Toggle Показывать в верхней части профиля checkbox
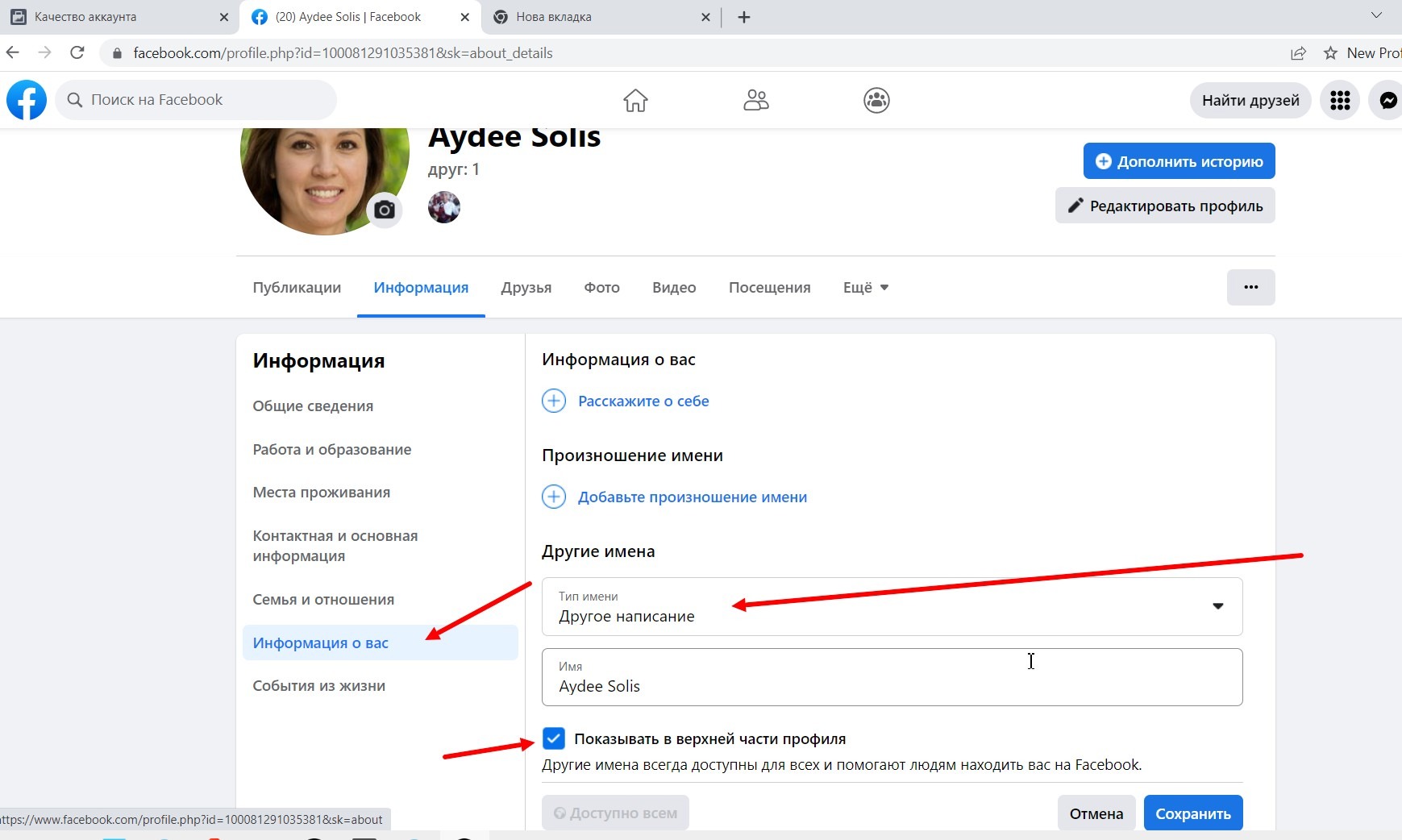Viewport: 1402px width, 840px height. point(554,738)
